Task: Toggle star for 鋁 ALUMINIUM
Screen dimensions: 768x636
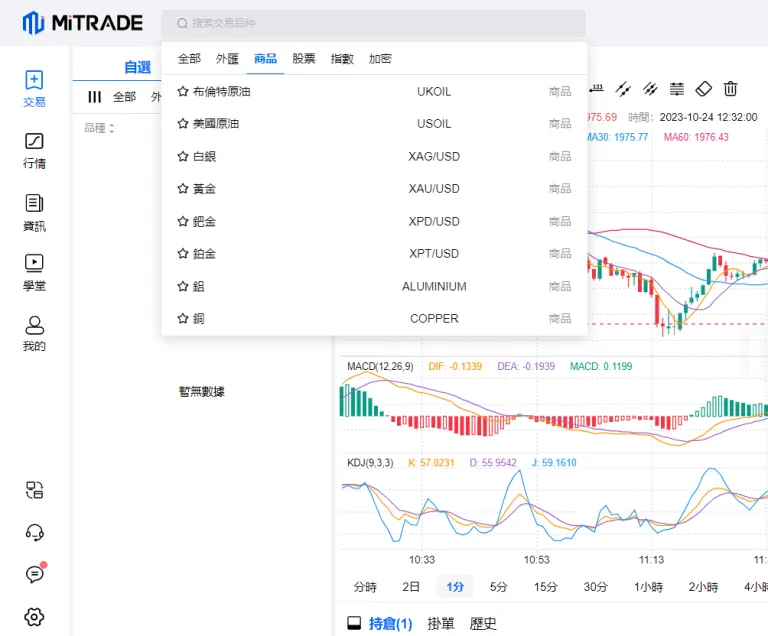Action: [x=183, y=286]
